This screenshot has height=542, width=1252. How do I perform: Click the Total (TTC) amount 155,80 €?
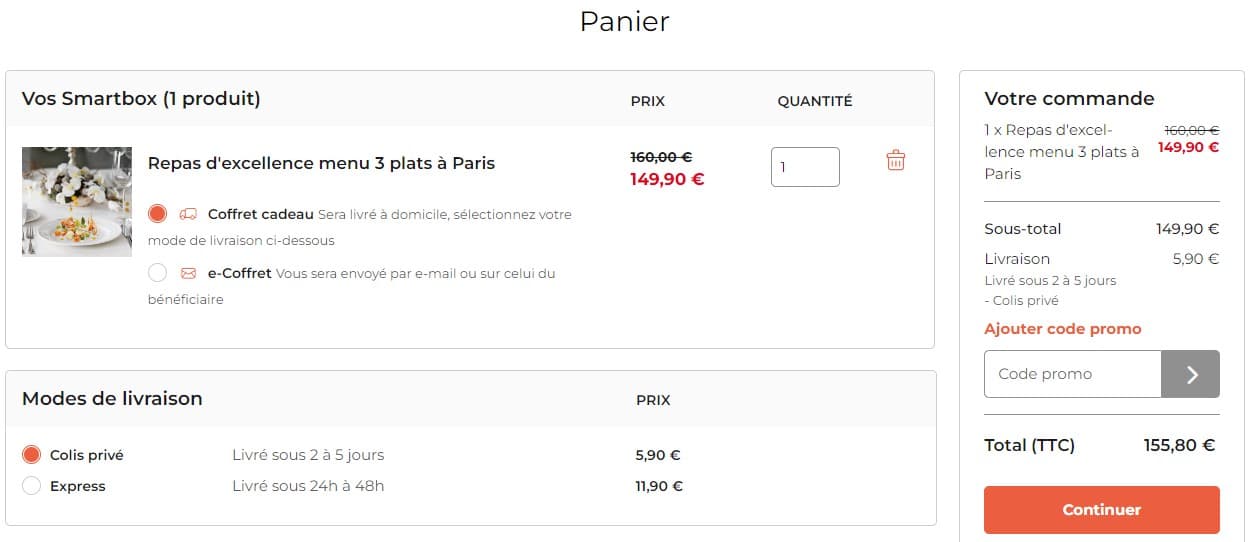pos(1179,445)
